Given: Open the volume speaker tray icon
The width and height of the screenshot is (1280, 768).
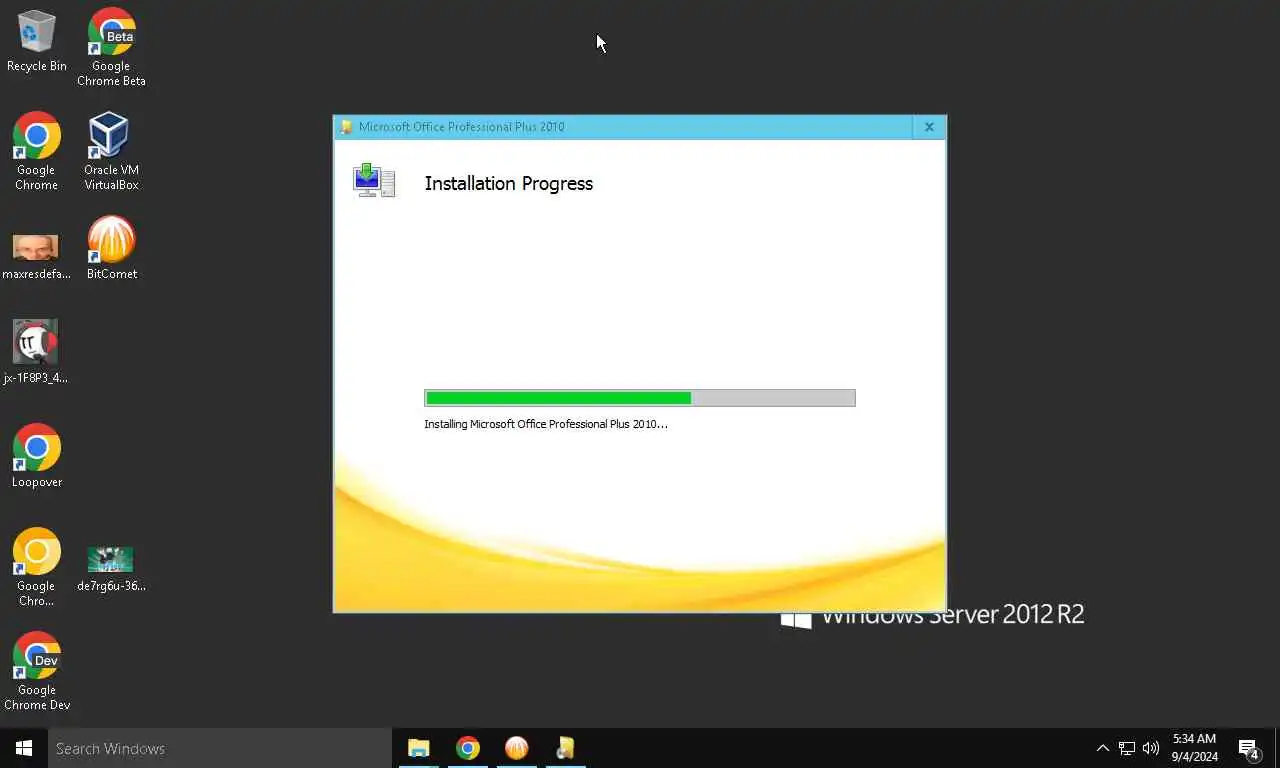Looking at the screenshot, I should [1151, 748].
